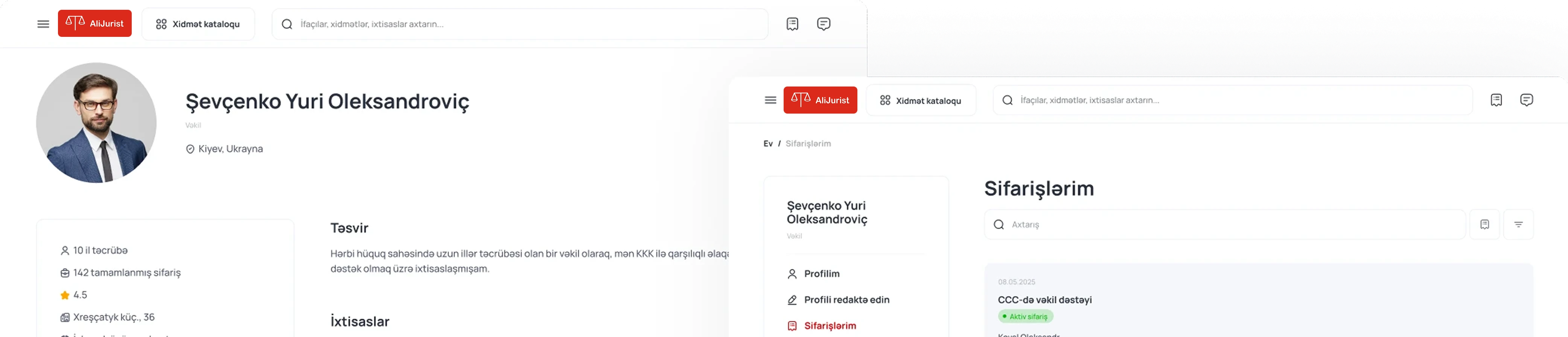Image resolution: width=1568 pixels, height=337 pixels.
Task: Open chat messages icon in orders page header
Action: point(1527,100)
